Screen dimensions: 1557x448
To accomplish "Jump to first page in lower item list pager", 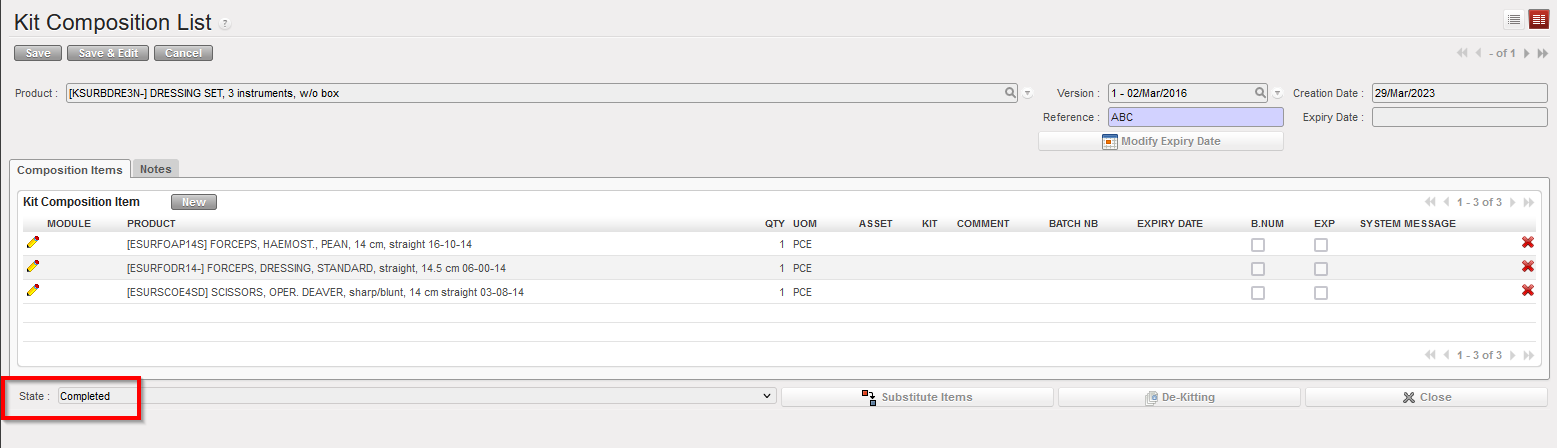I will click(1430, 355).
